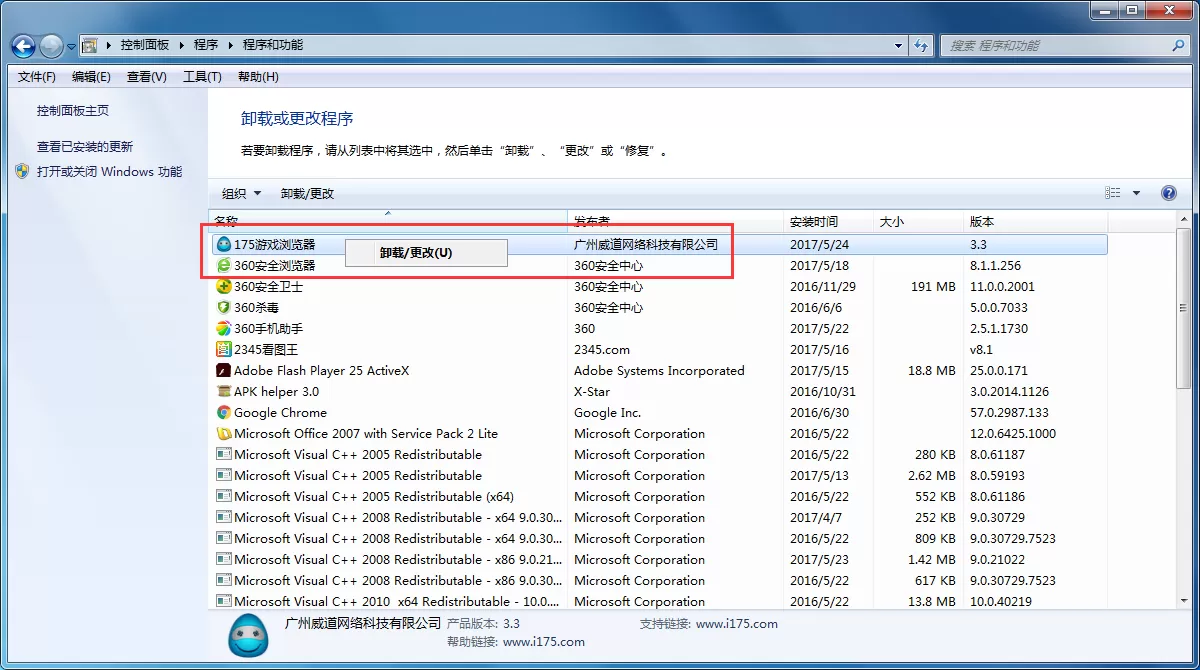Click the control panel icon in address bar
This screenshot has width=1200, height=670.
[x=89, y=45]
